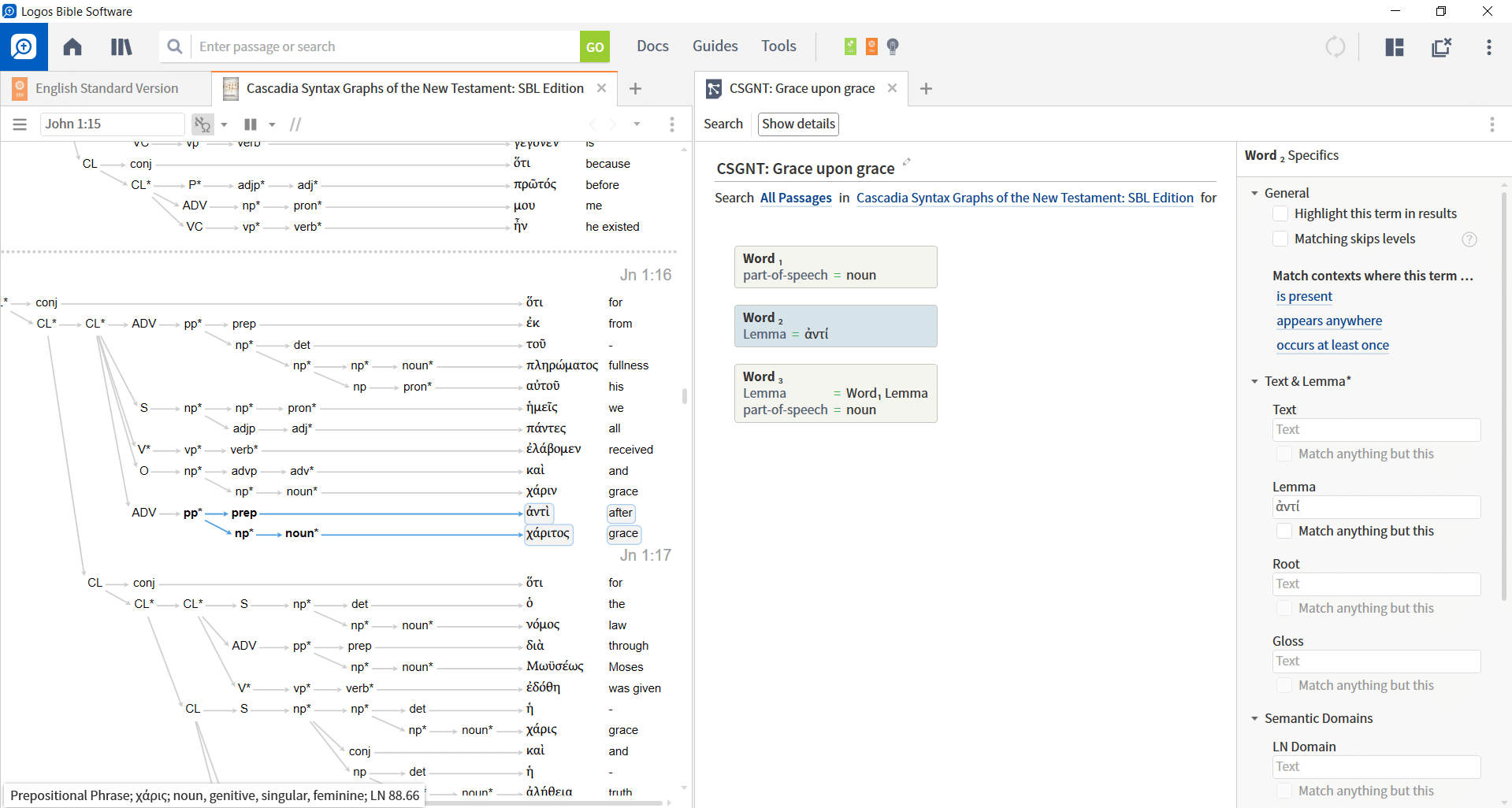1512x808 pixels.
Task: Check Match anything but this under LN Domain
Action: point(1284,791)
